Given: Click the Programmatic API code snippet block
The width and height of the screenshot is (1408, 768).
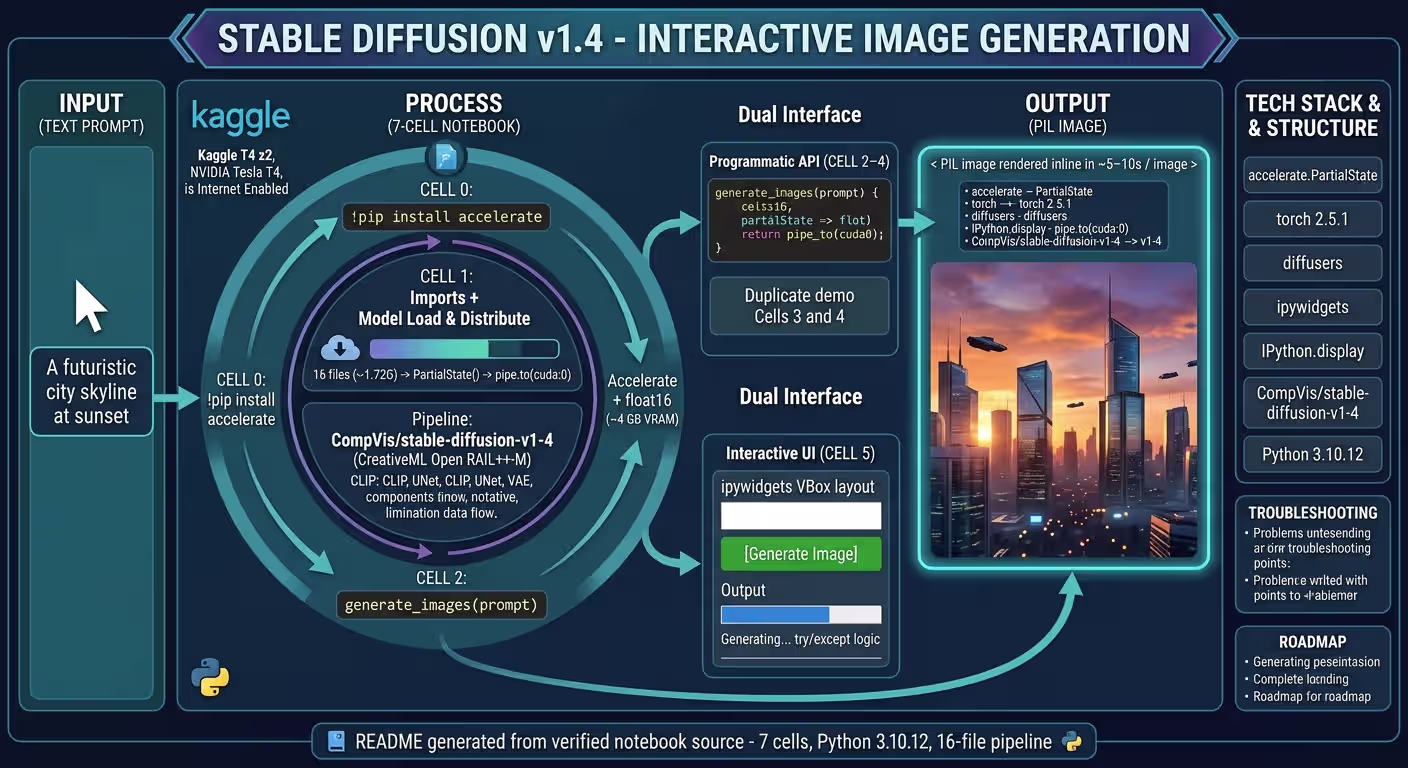Looking at the screenshot, I should 799,221.
